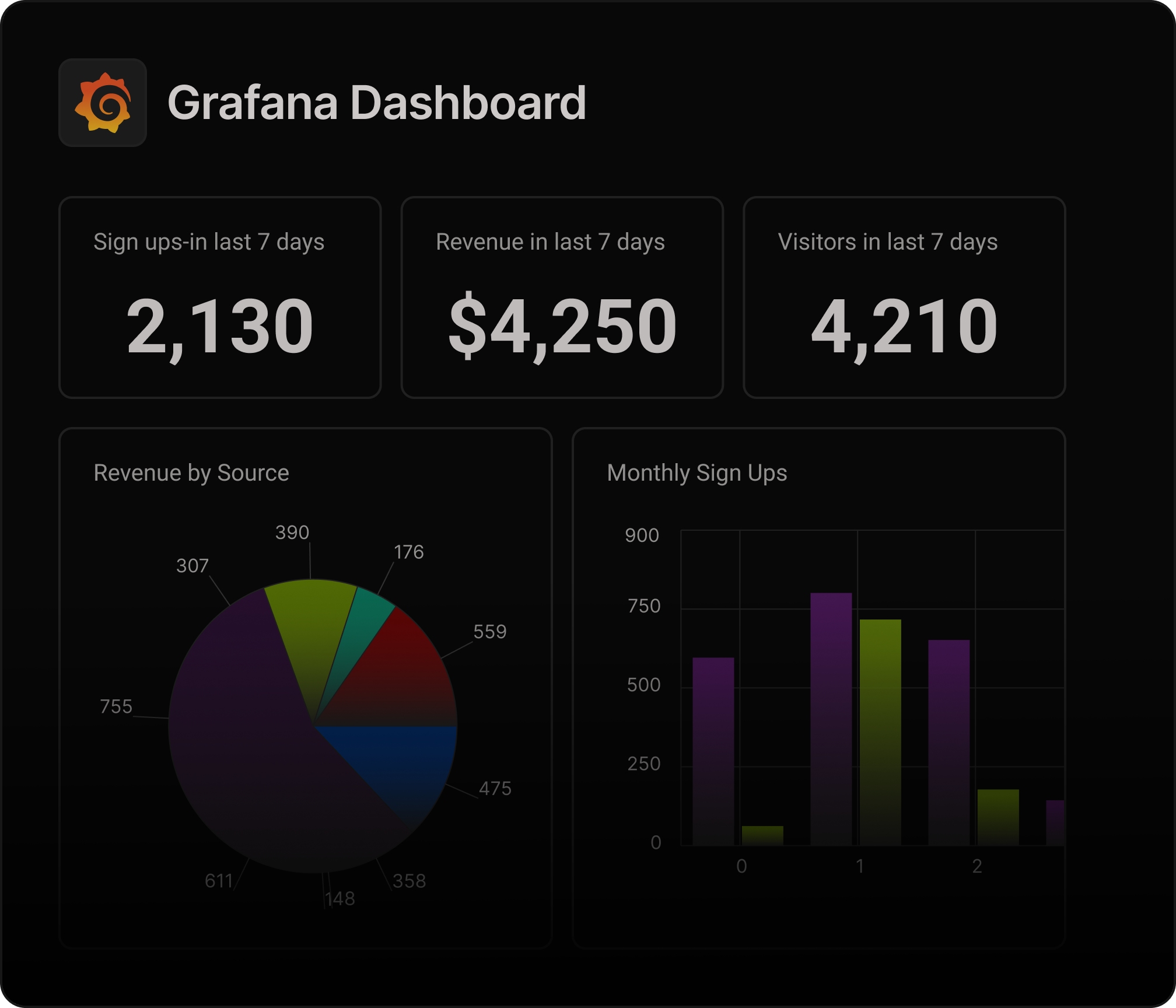Click the 559 pie chart label
1176x1008 pixels.
(x=489, y=632)
